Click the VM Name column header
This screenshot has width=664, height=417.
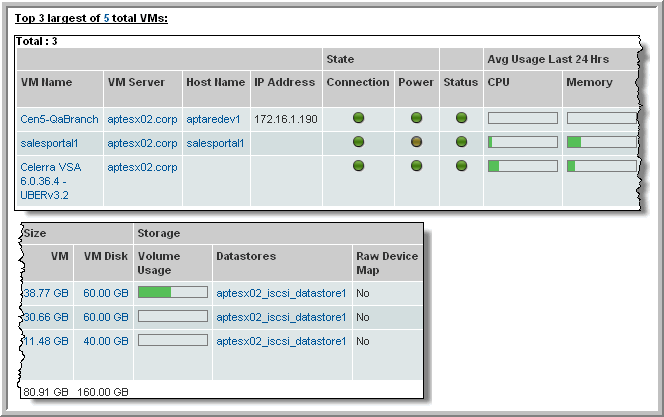click(x=47, y=82)
